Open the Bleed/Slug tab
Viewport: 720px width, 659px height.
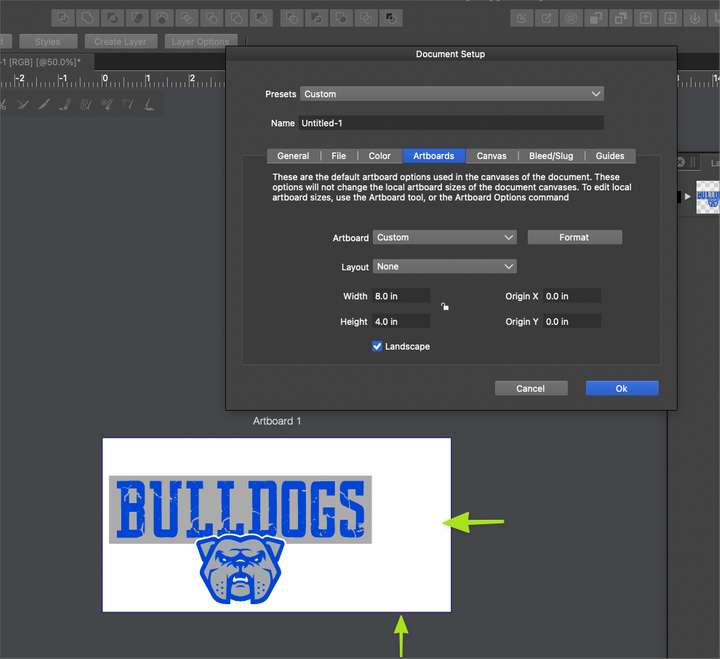click(551, 156)
